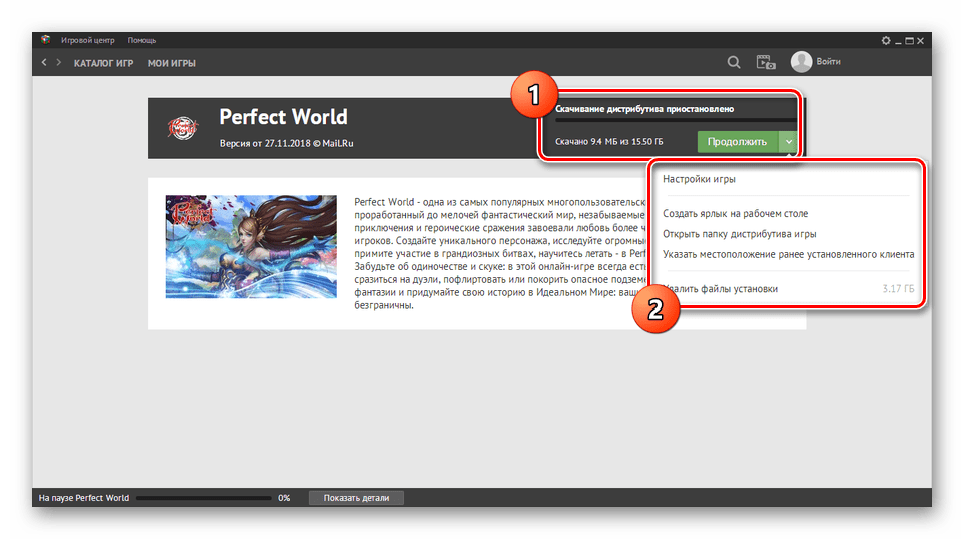This screenshot has width=964, height=539.
Task: Open settings gear in title bar
Action: point(886,41)
